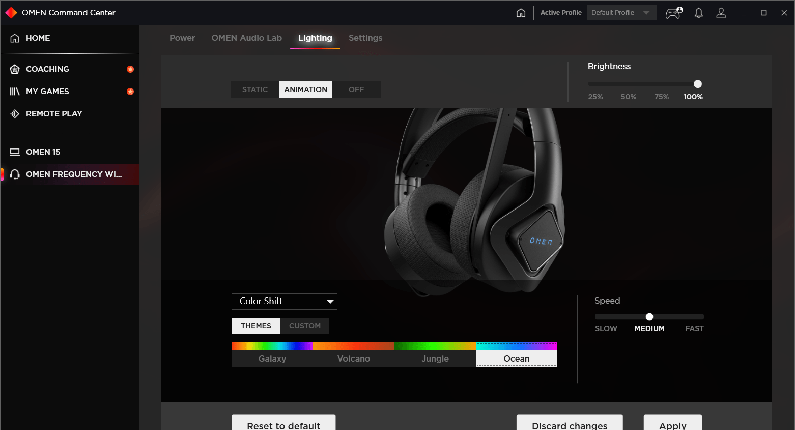Image resolution: width=795 pixels, height=430 pixels.
Task: Click the Brightness label
Action: coord(609,66)
